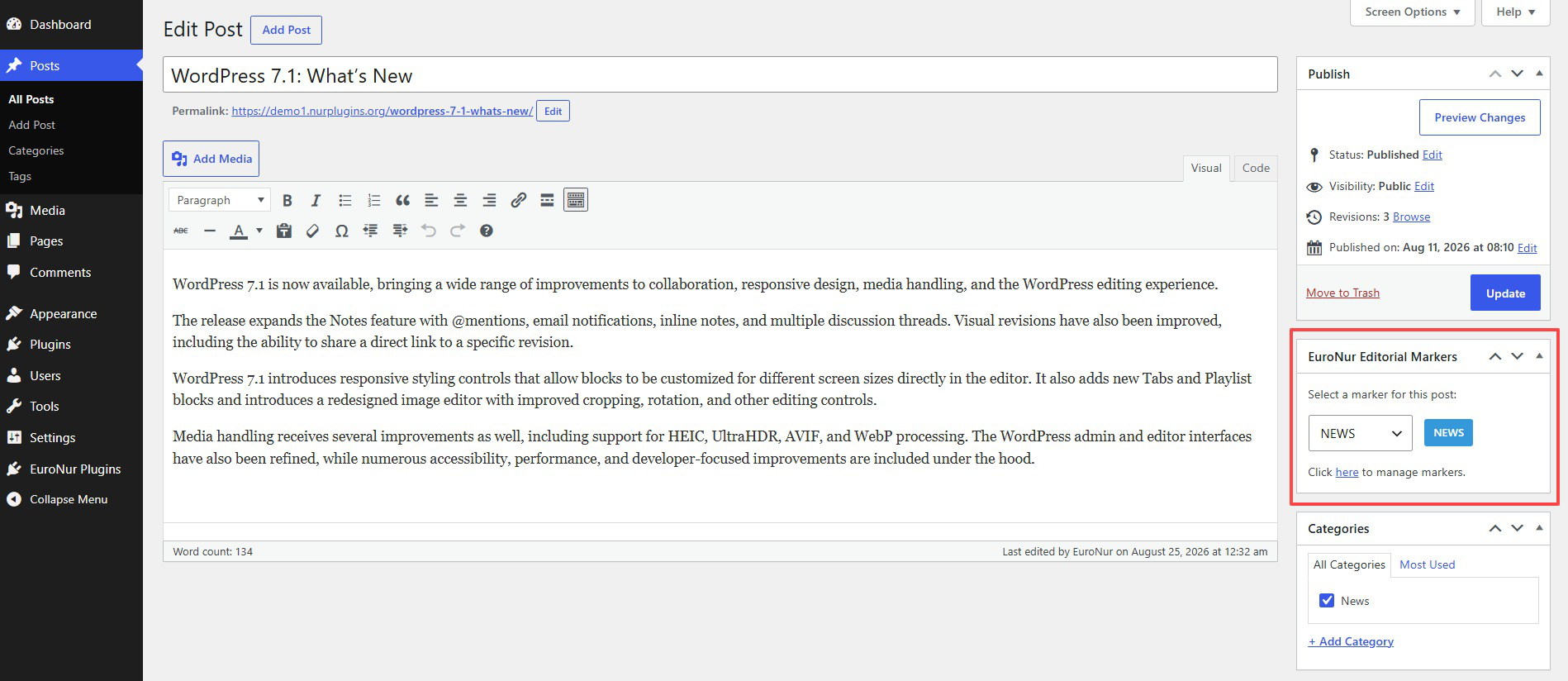This screenshot has width=1568, height=681.
Task: Click the Add Category link
Action: coord(1351,641)
